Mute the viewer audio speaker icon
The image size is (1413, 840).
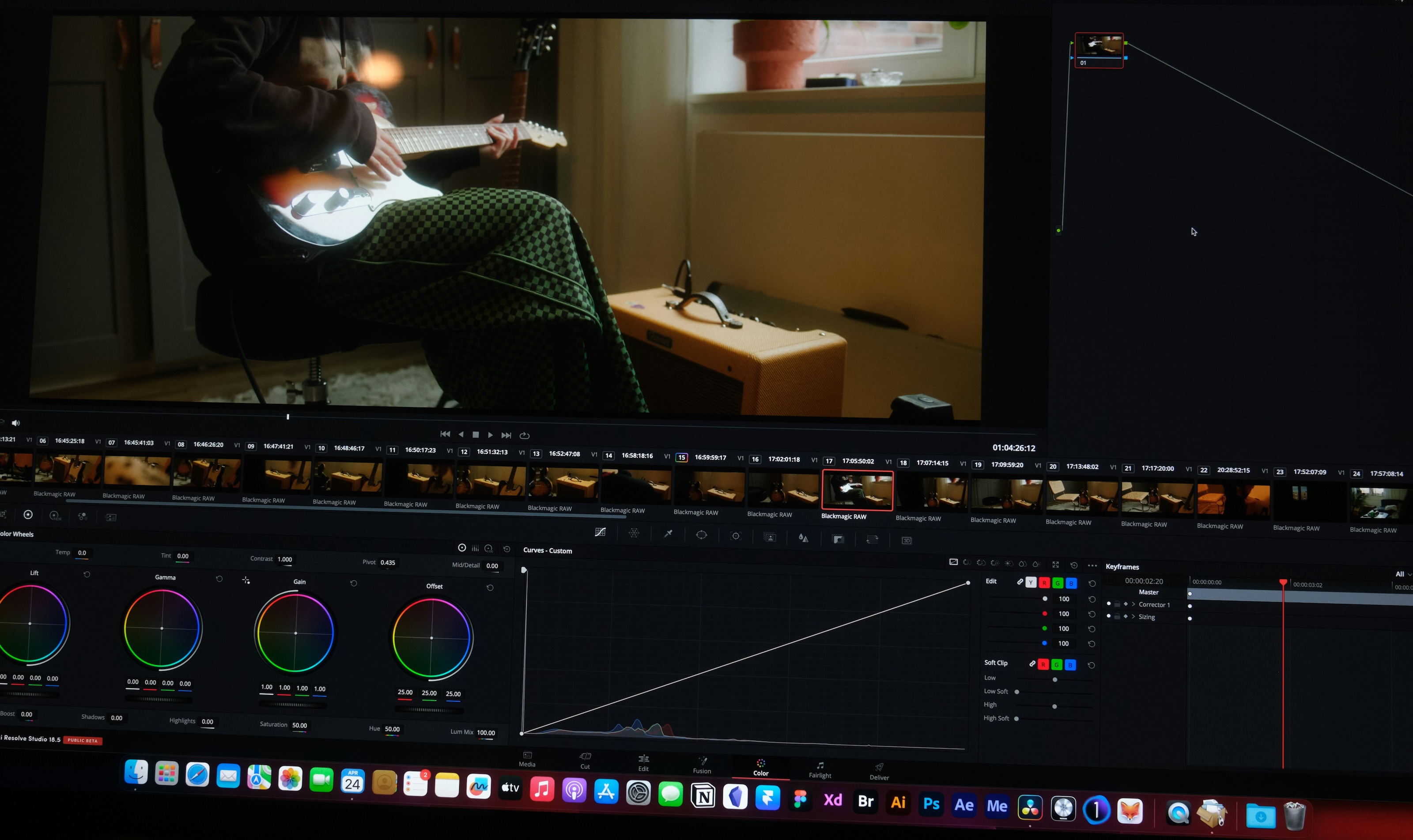[16, 423]
